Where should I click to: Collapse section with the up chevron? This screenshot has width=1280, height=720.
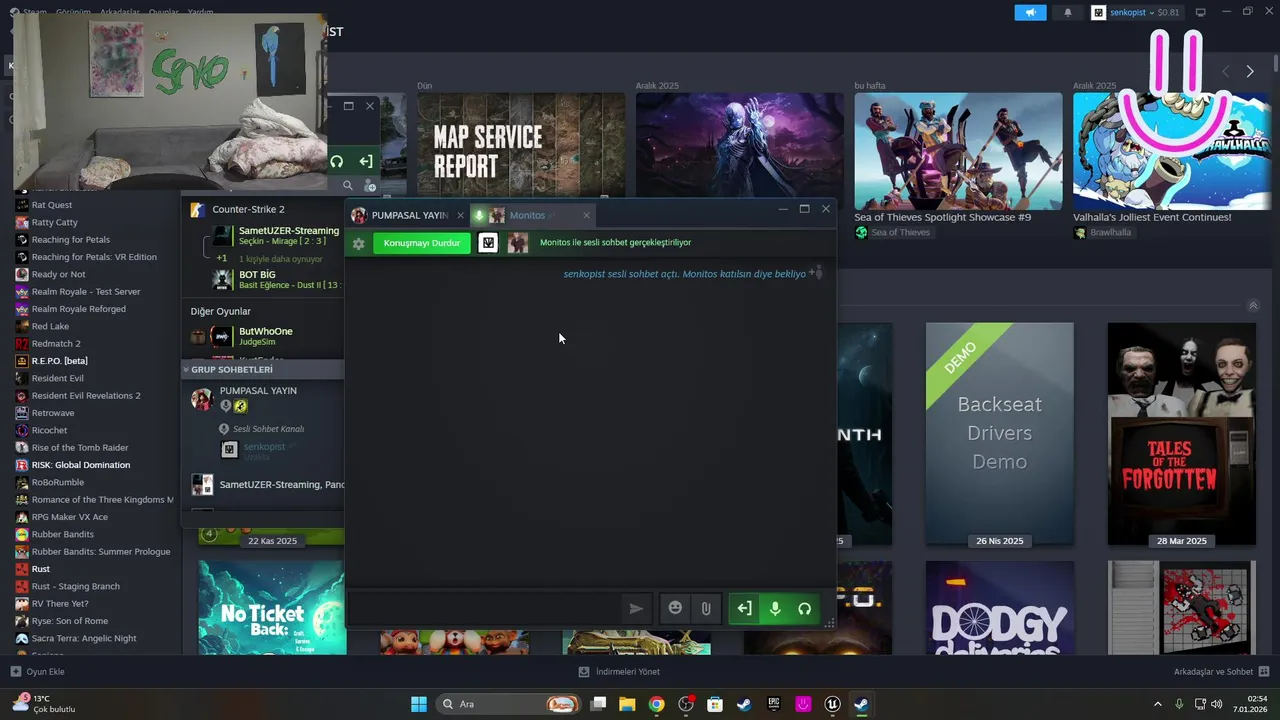tap(1253, 305)
